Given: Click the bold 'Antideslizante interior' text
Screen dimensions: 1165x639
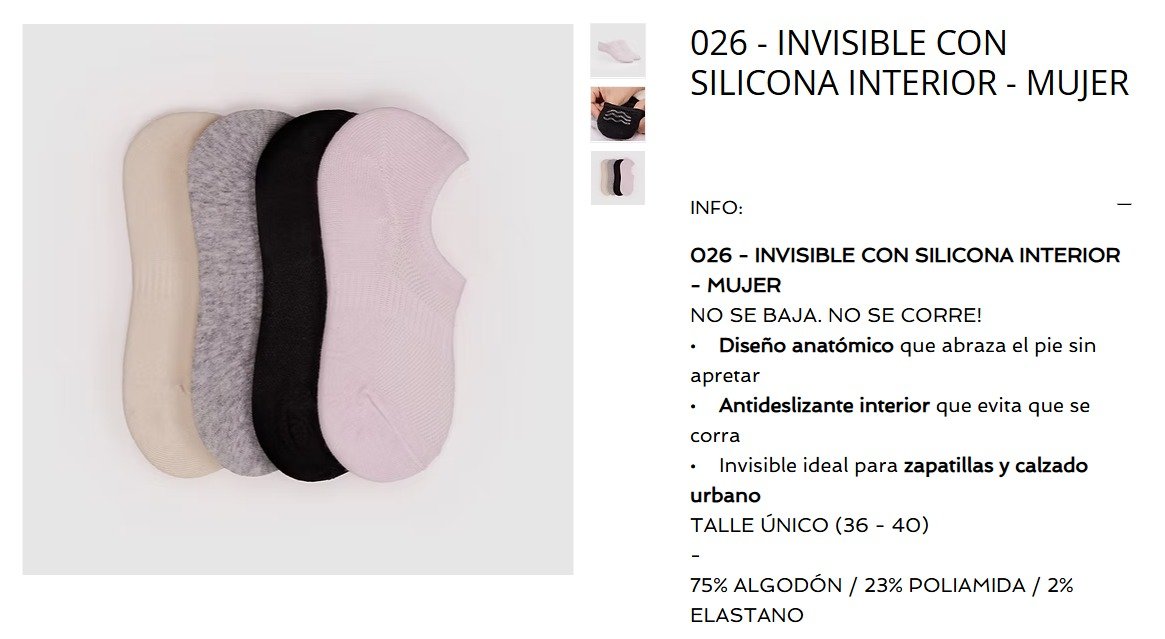Looking at the screenshot, I should point(824,406).
